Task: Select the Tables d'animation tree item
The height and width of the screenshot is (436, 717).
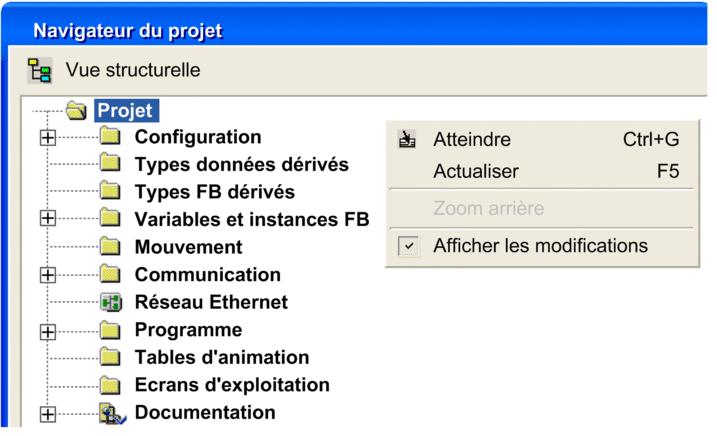Action: click(x=222, y=357)
